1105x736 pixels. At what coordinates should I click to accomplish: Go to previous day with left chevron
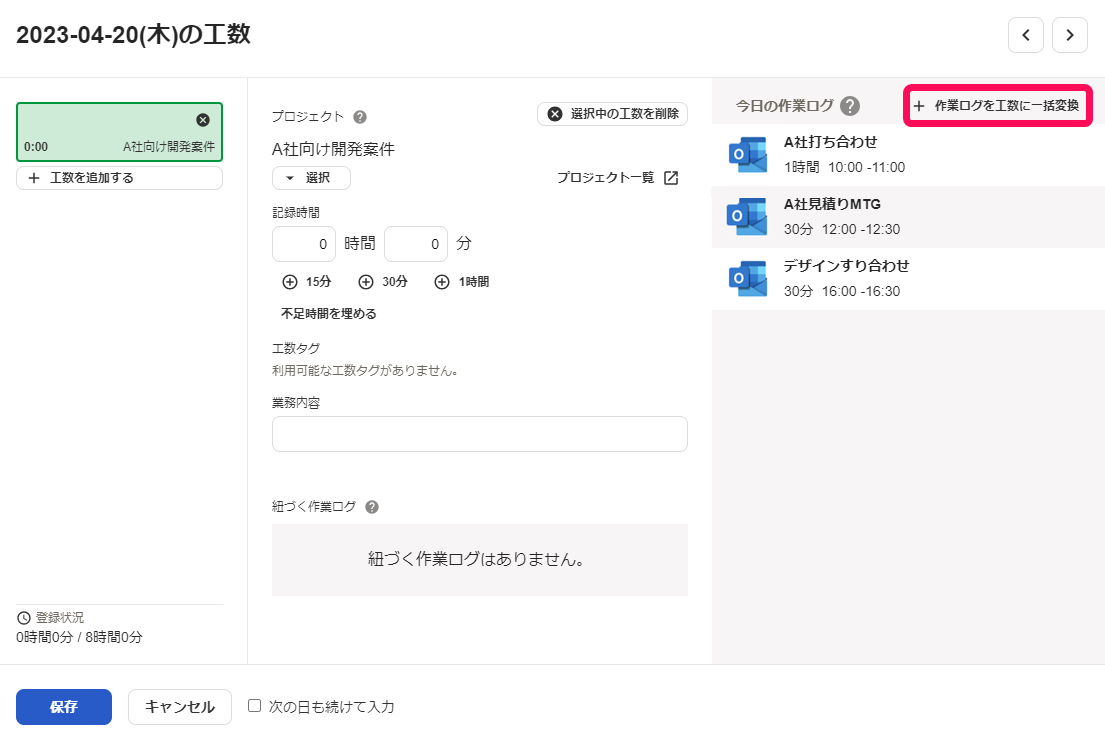pyautogui.click(x=1025, y=35)
